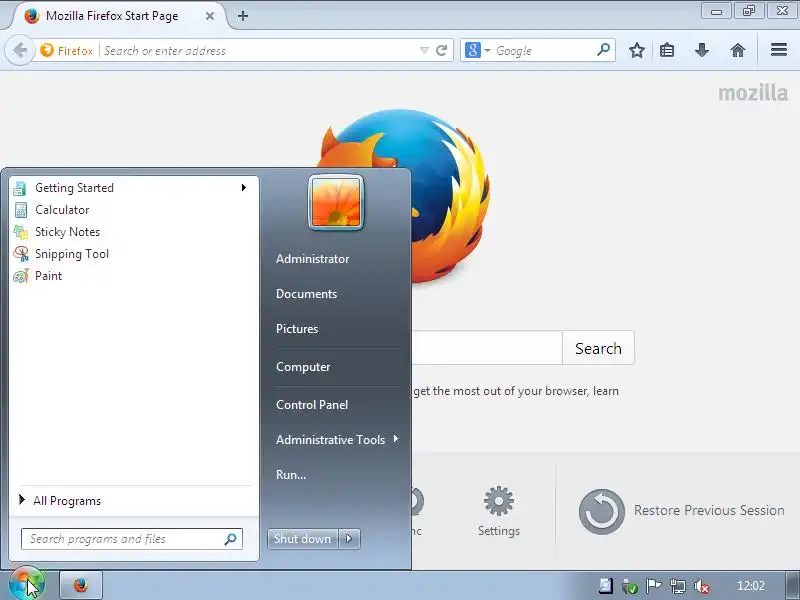This screenshot has width=800, height=600.
Task: Click the 12:02 clock in taskbar
Action: coord(751,586)
